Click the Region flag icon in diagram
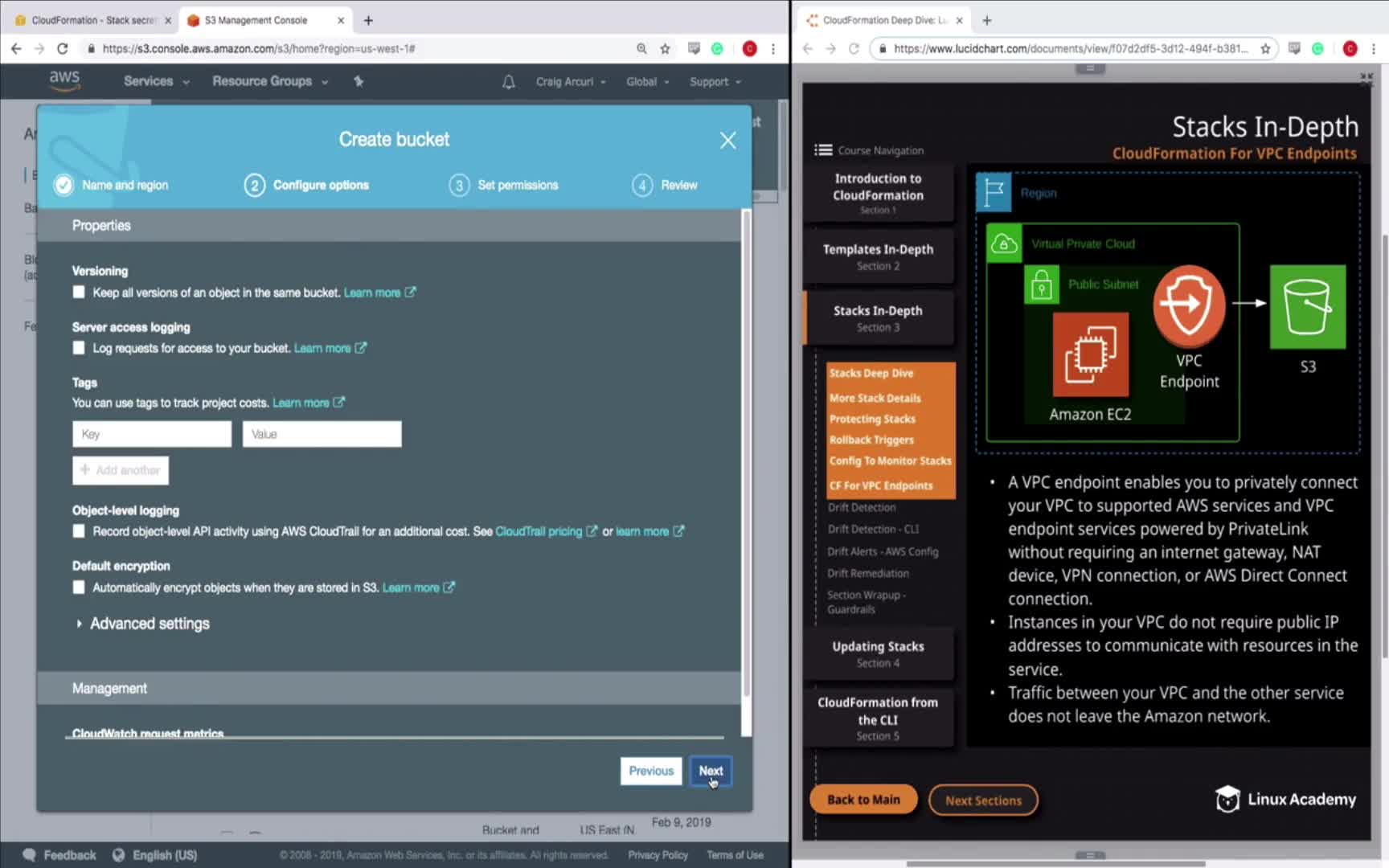Screen dimensions: 1389x868 click(x=994, y=193)
